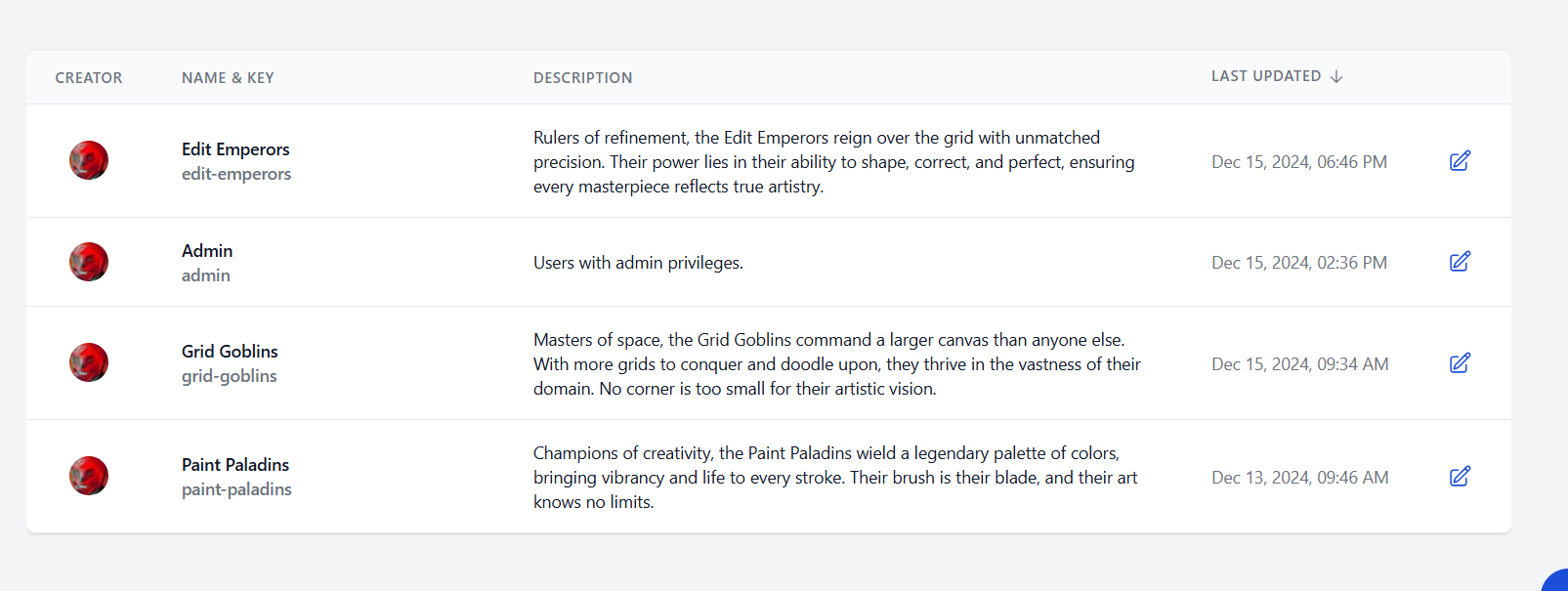The height and width of the screenshot is (591, 1568).
Task: Select creator avatar in Edit Emperors row
Action: [x=89, y=160]
